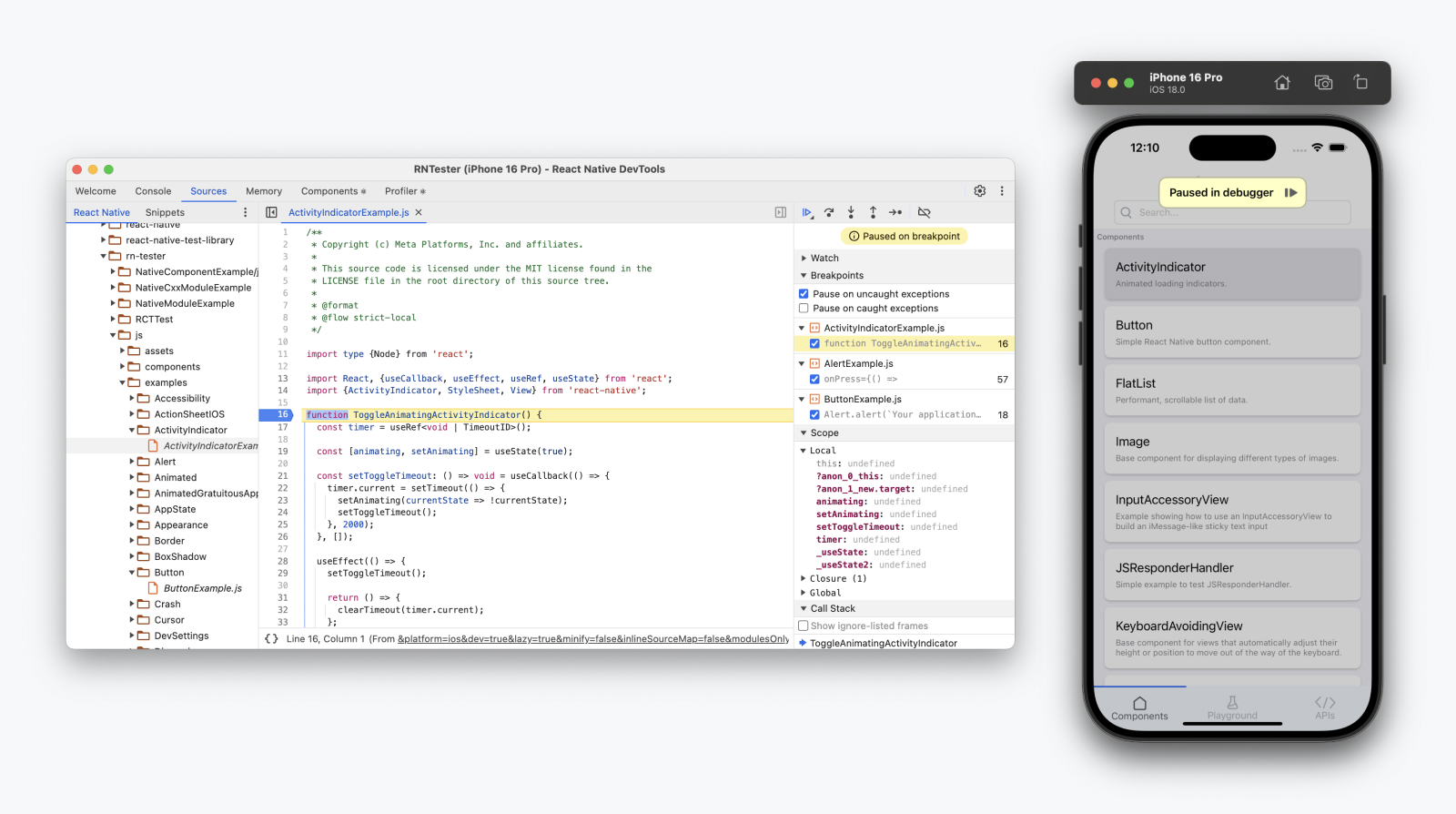Open the ActivityIndicator example in the simulator
This screenshot has width=1456, height=814.
tap(1231, 274)
